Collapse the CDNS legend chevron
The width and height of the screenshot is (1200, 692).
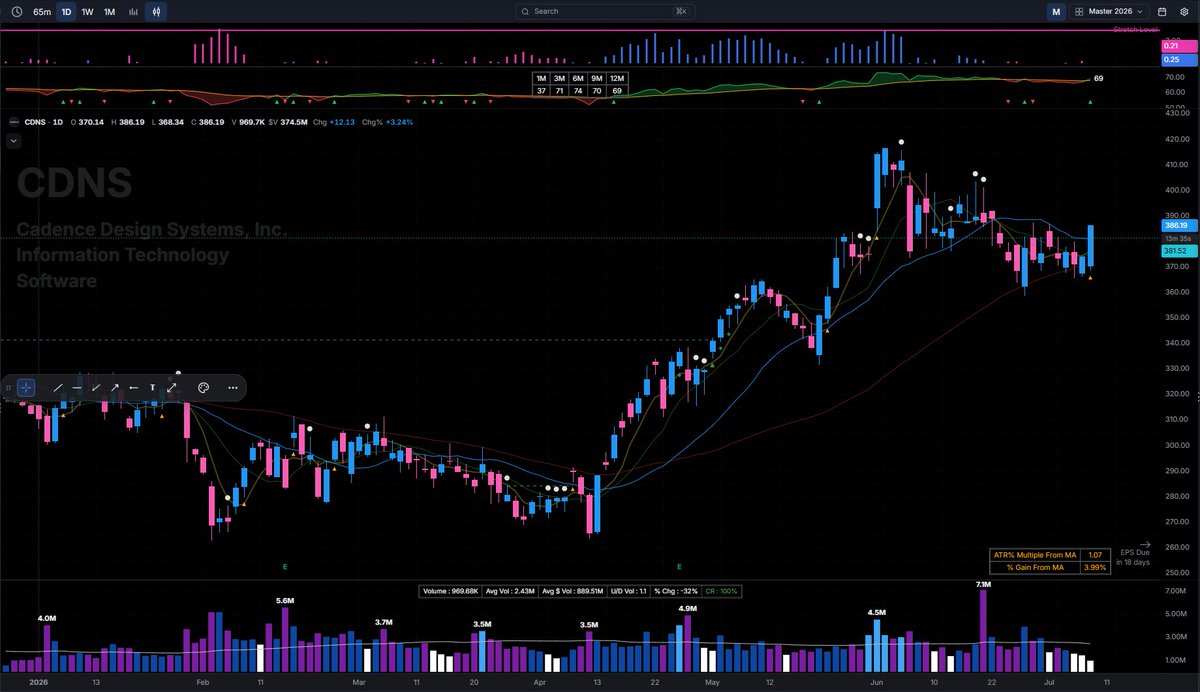tap(14, 141)
